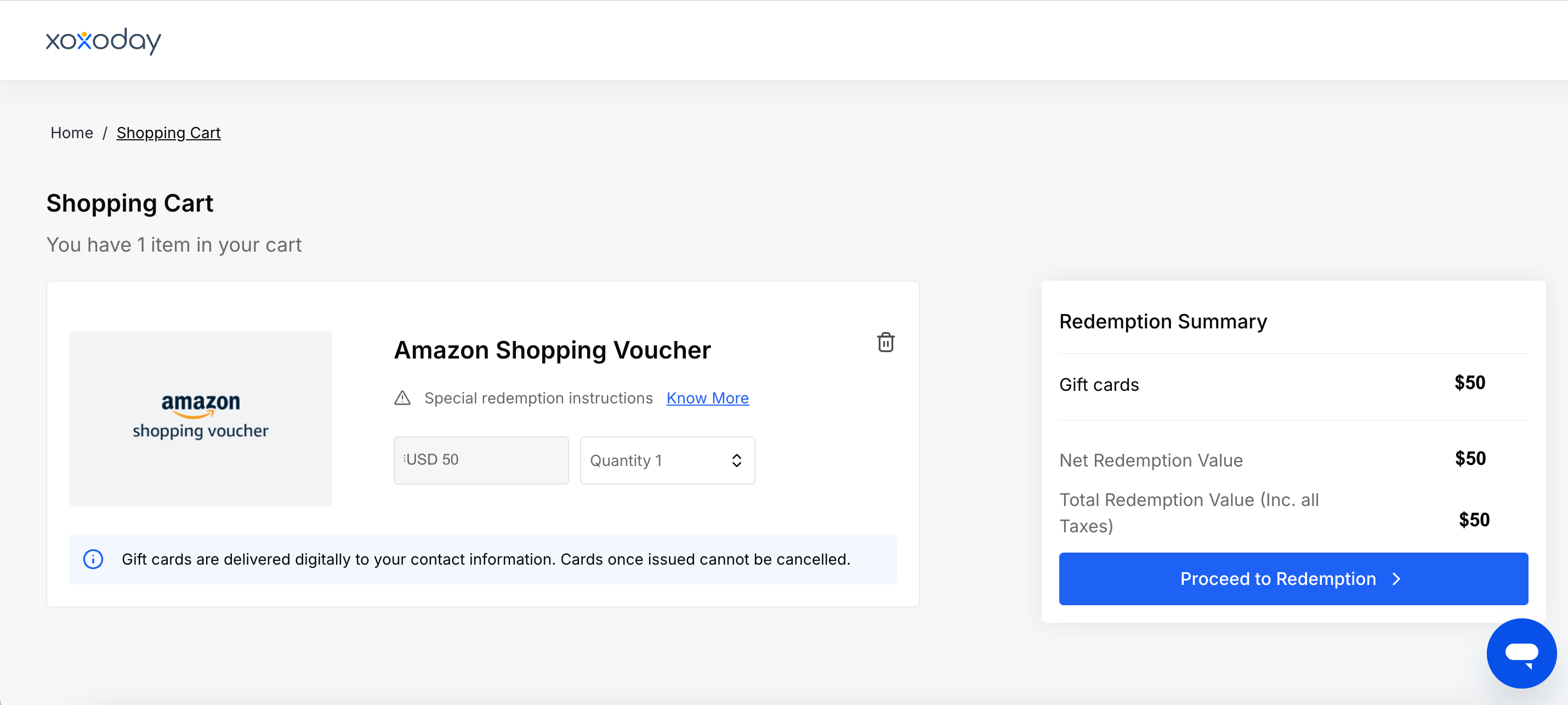
Task: Click the xoxoday logo
Action: 104,41
